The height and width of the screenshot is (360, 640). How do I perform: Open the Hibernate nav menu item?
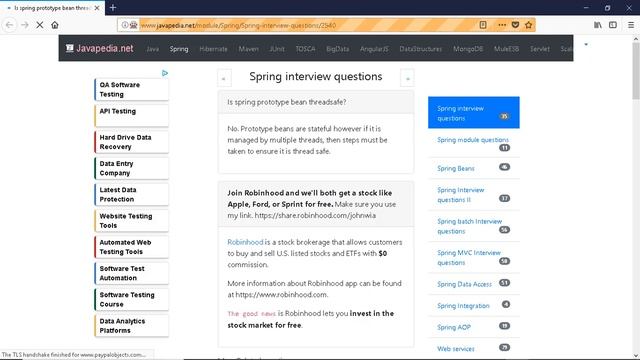213,49
